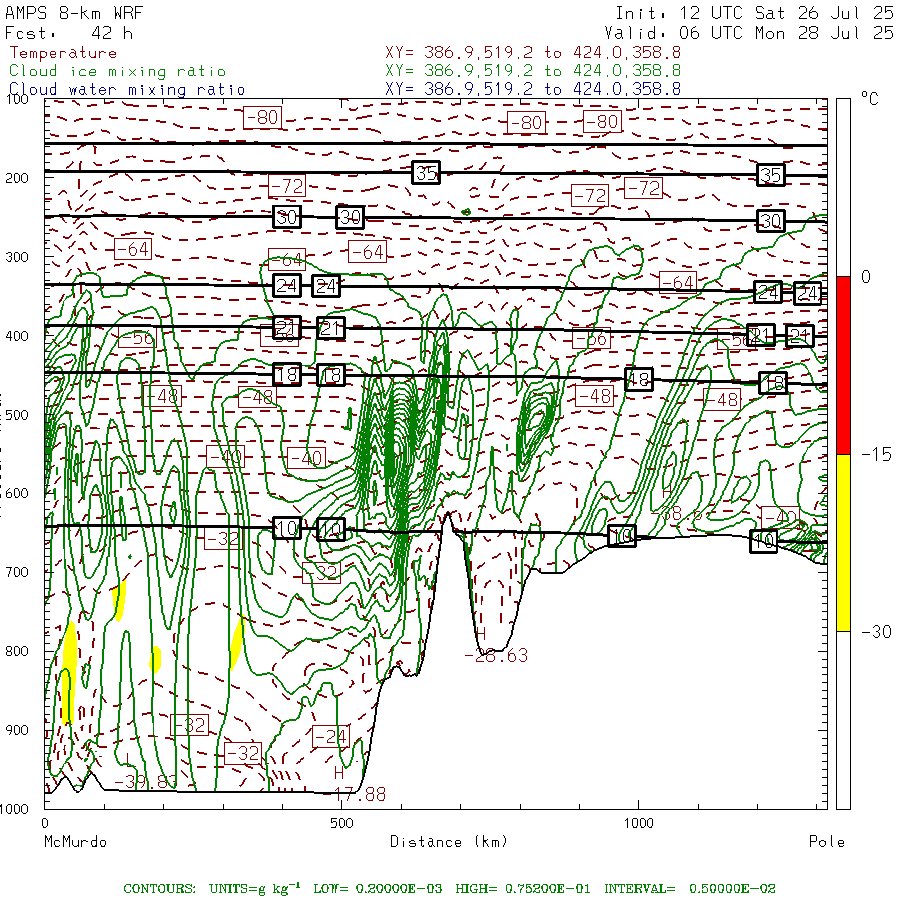Image resolution: width=900 pixels, height=900 pixels.
Task: Click the "900" pressure axis tick label
Action: pos(17,730)
